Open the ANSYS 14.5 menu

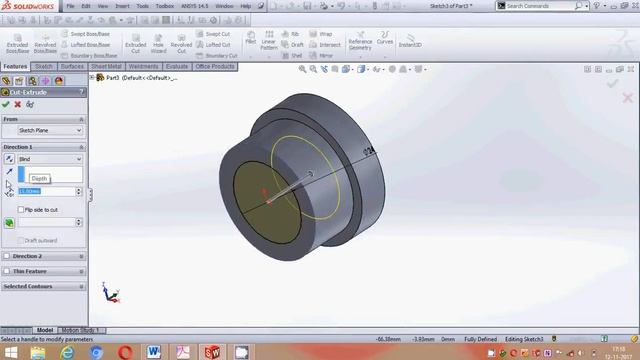point(194,6)
